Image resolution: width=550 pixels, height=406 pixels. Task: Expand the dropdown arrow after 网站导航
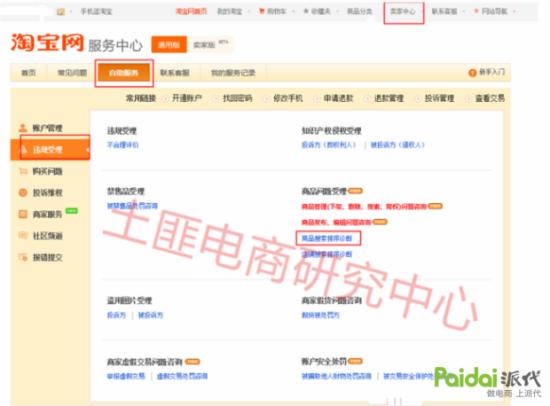pyautogui.click(x=514, y=12)
